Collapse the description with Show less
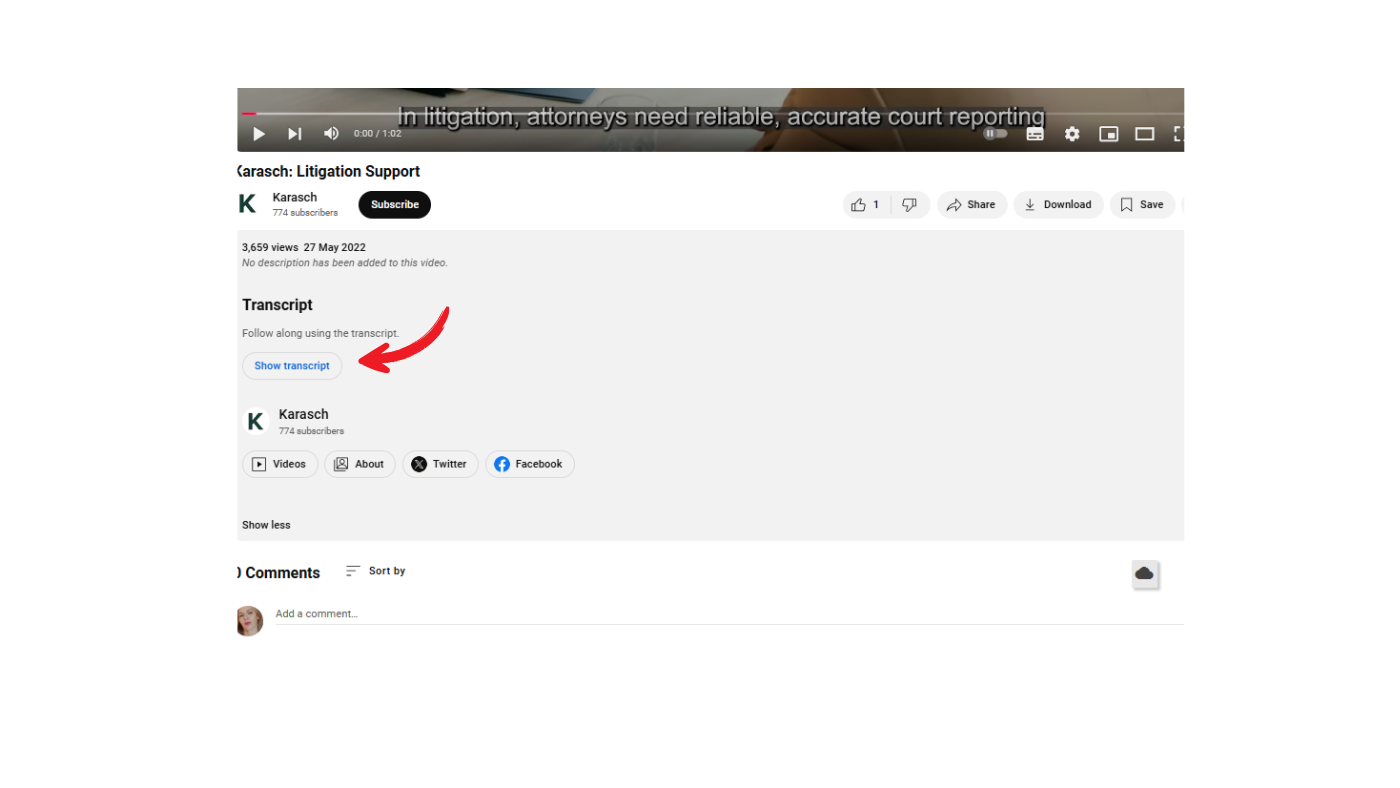The image size is (1400, 788). click(265, 524)
